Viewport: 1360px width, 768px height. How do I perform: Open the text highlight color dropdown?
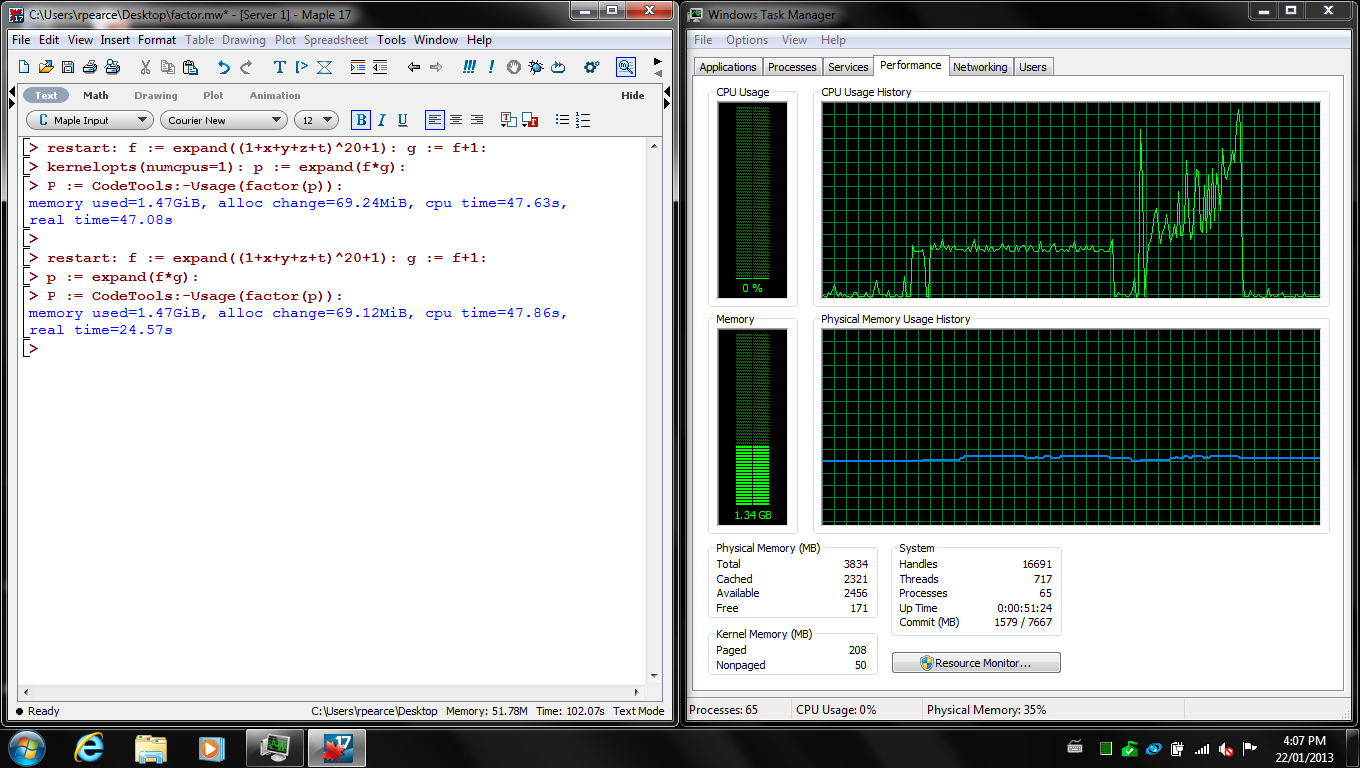click(x=531, y=120)
